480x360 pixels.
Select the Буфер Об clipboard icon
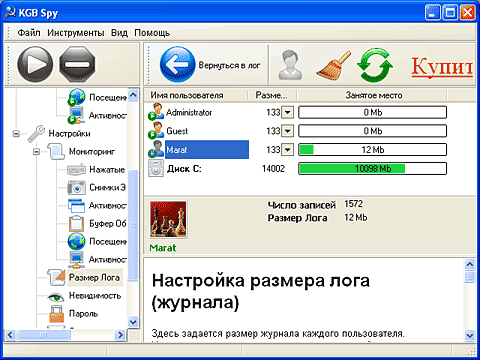click(x=77, y=223)
